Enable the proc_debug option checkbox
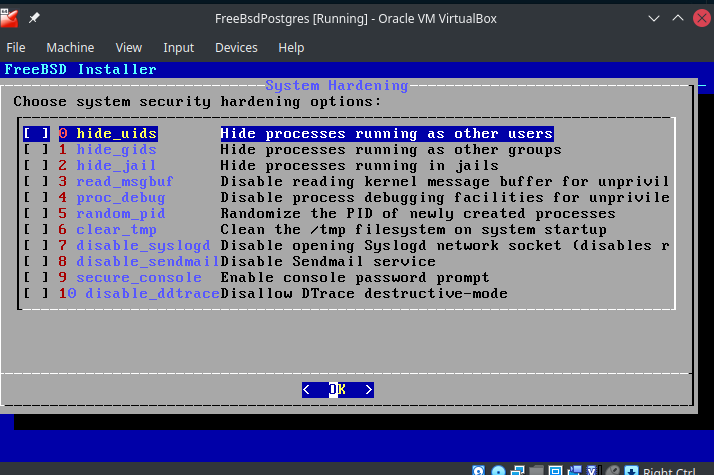 click(36, 197)
